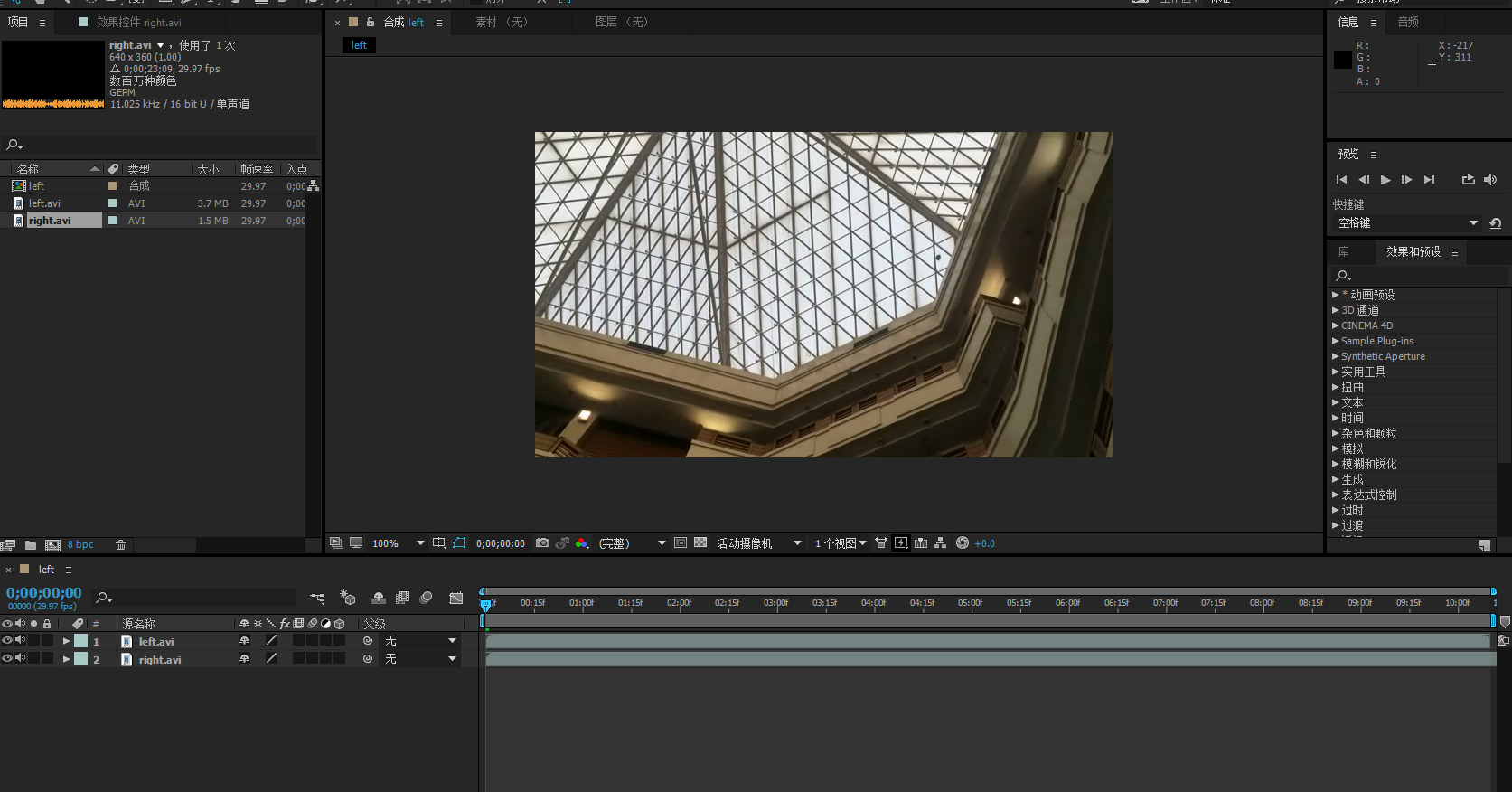Screen dimensions: 1512x792
Task: Toggle the transparency grid checkerboard icon
Action: point(700,543)
